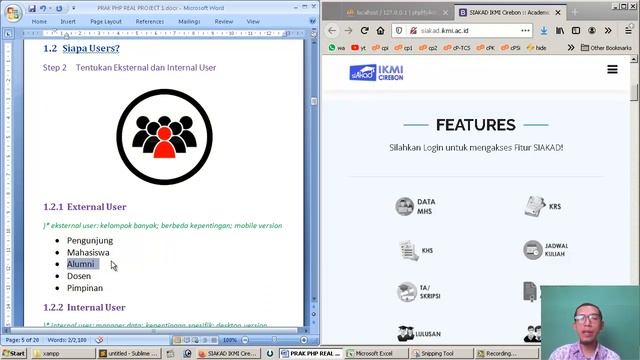
Task: Click the SIAKAD IKMI Cirebon logo
Action: (376, 73)
